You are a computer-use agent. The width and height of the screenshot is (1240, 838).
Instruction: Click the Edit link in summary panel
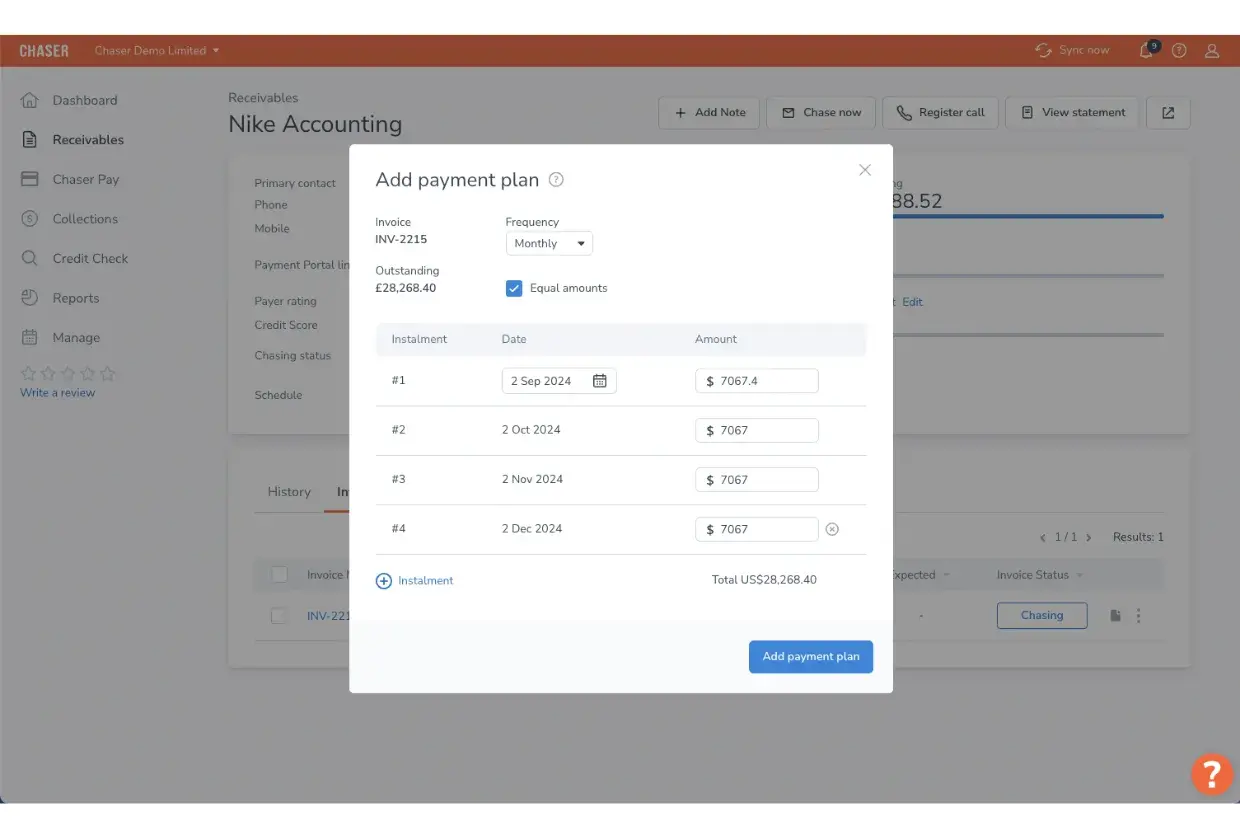click(912, 302)
